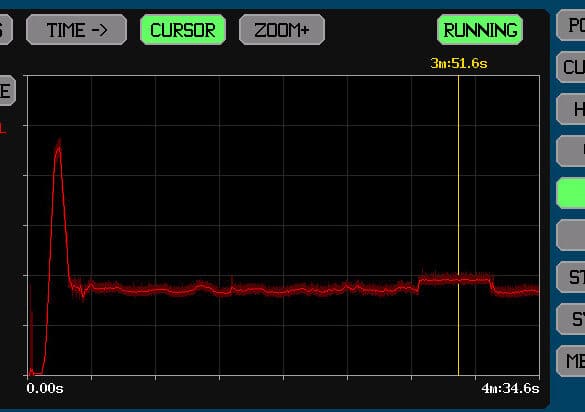This screenshot has width=585, height=412.
Task: Click the 3m:51.6s cursor time label
Action: point(459,63)
